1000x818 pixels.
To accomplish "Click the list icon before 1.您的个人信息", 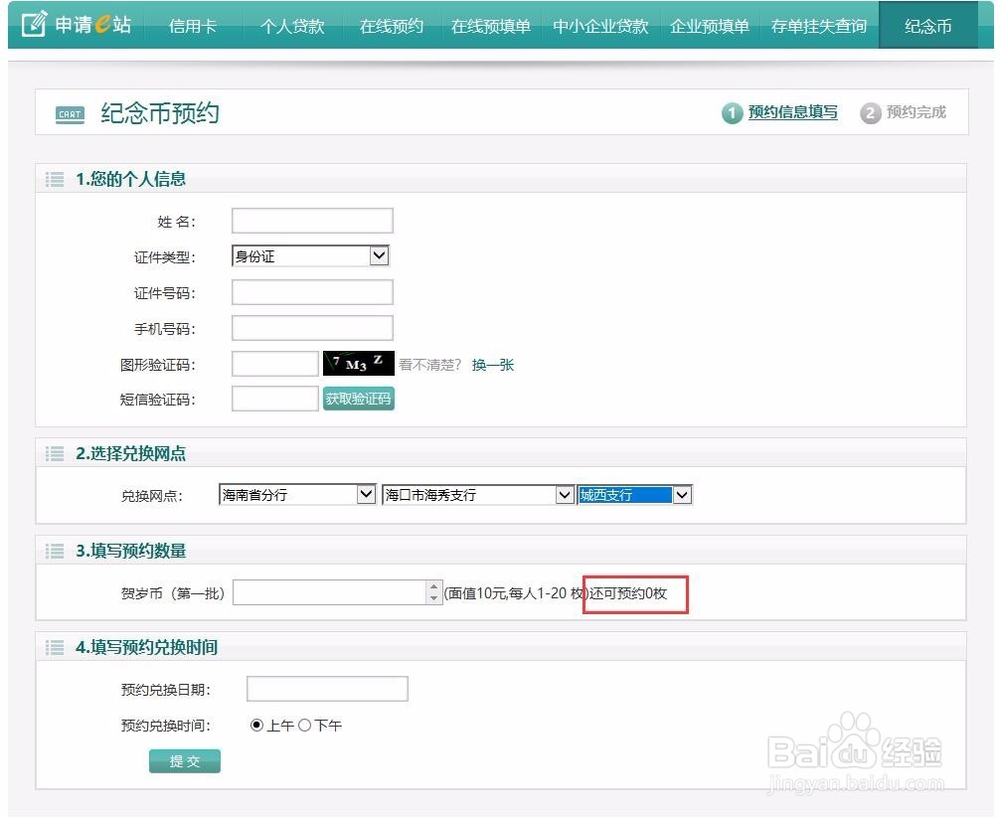I will (x=55, y=177).
